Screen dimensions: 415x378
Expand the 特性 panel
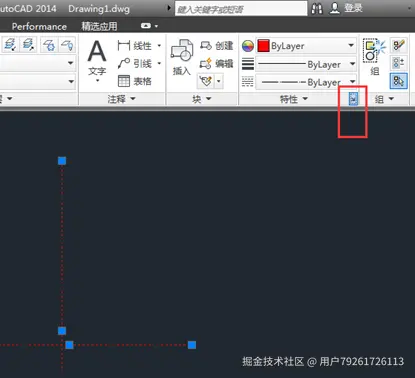[293, 99]
